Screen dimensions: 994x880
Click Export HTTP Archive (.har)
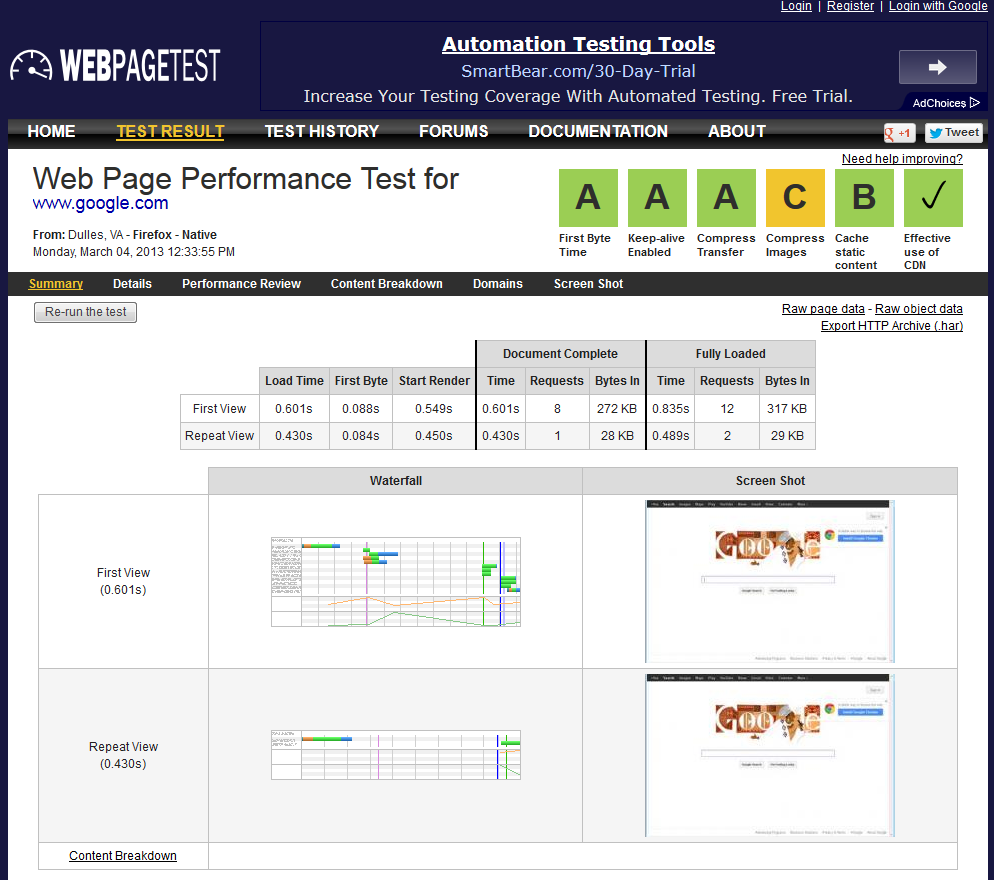[892, 326]
